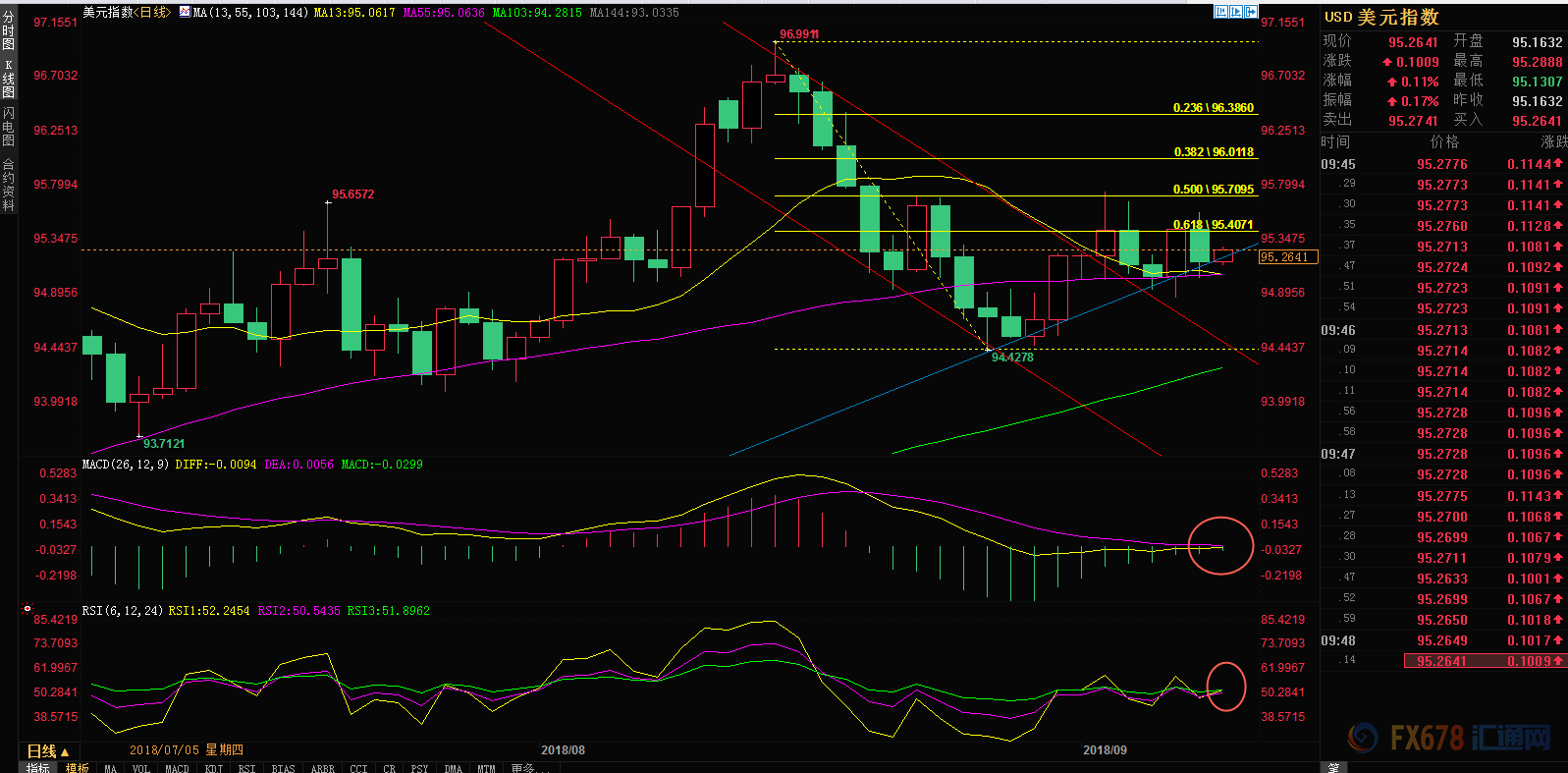Click the 96.9911 high price label

tap(799, 34)
